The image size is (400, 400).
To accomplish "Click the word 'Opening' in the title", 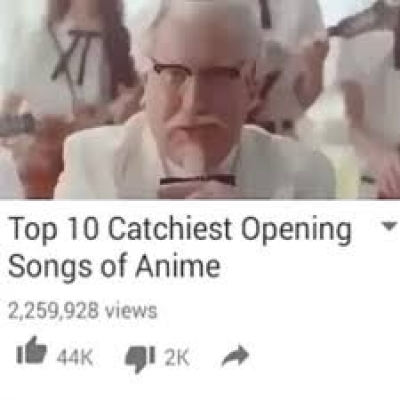I will pos(296,231).
